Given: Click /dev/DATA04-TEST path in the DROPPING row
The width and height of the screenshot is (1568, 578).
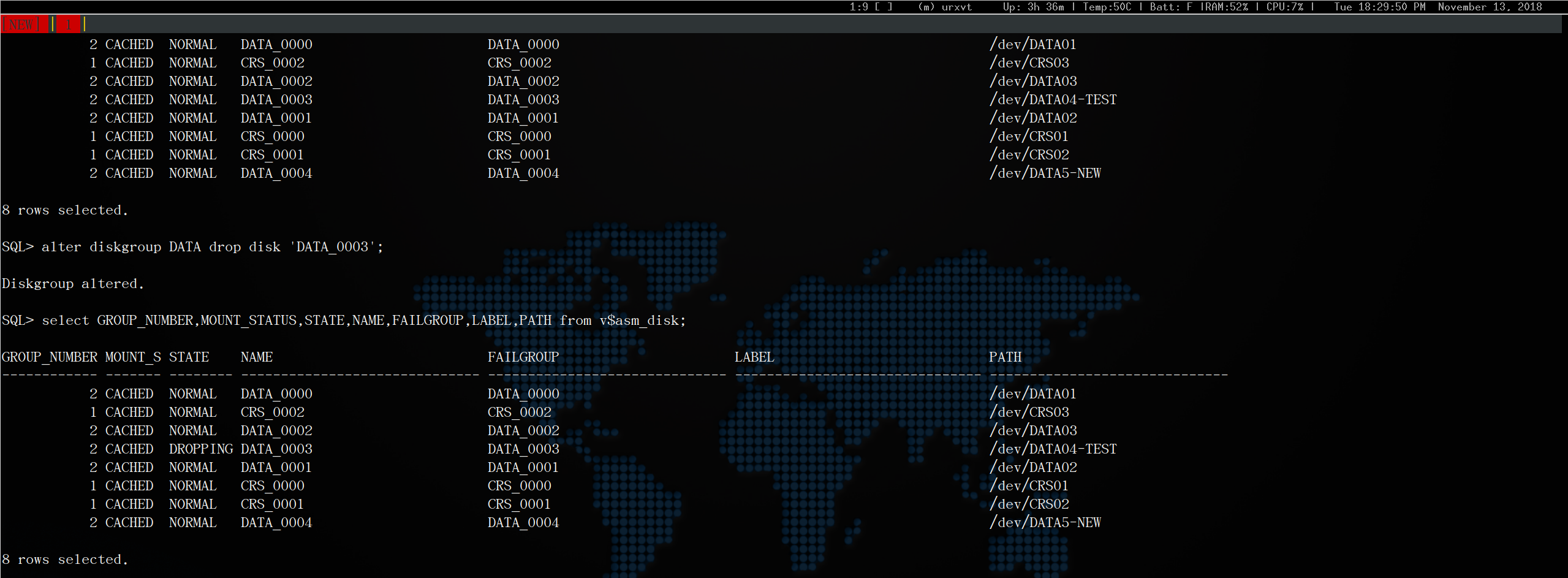Looking at the screenshot, I should point(1053,449).
